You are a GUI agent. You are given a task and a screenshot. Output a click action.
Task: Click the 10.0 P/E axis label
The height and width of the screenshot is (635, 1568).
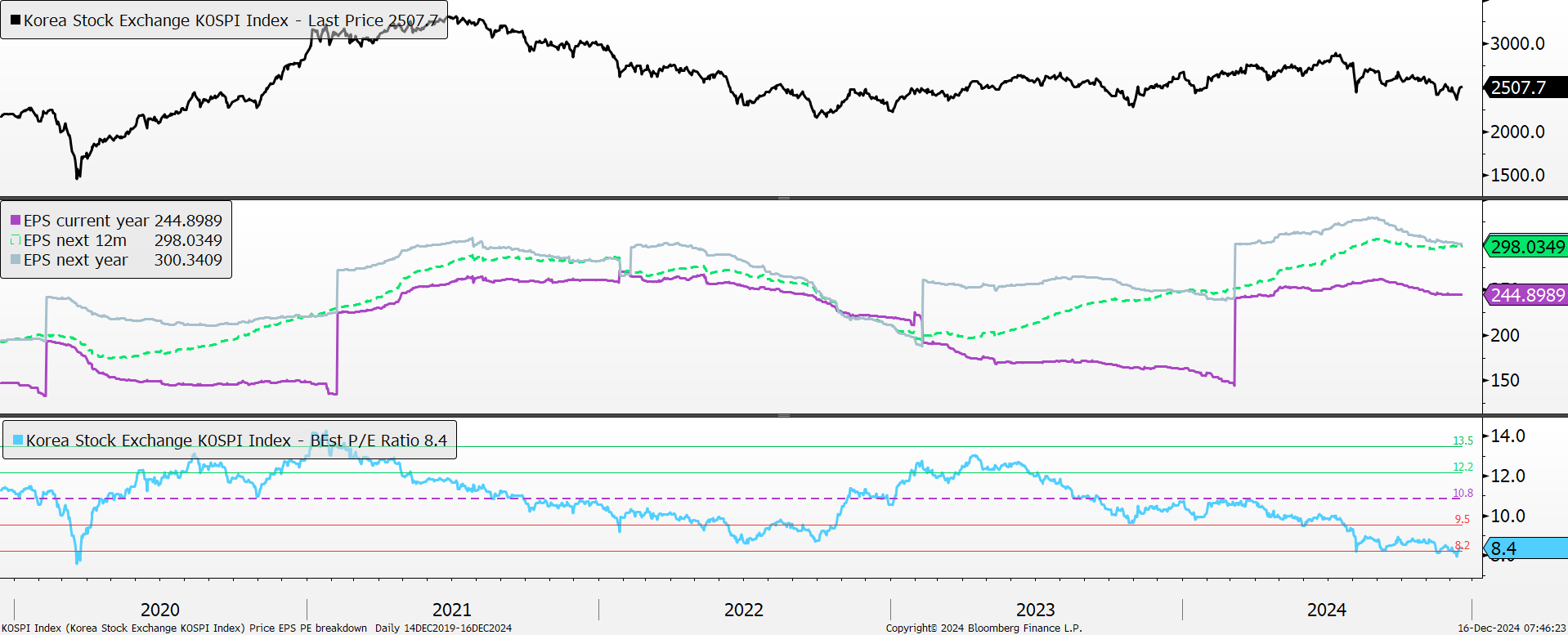click(x=1508, y=516)
